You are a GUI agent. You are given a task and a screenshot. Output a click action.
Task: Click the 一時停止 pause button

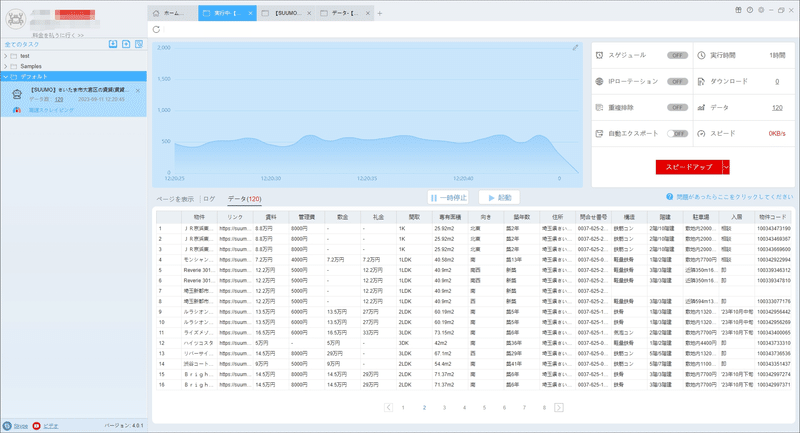tap(448, 197)
